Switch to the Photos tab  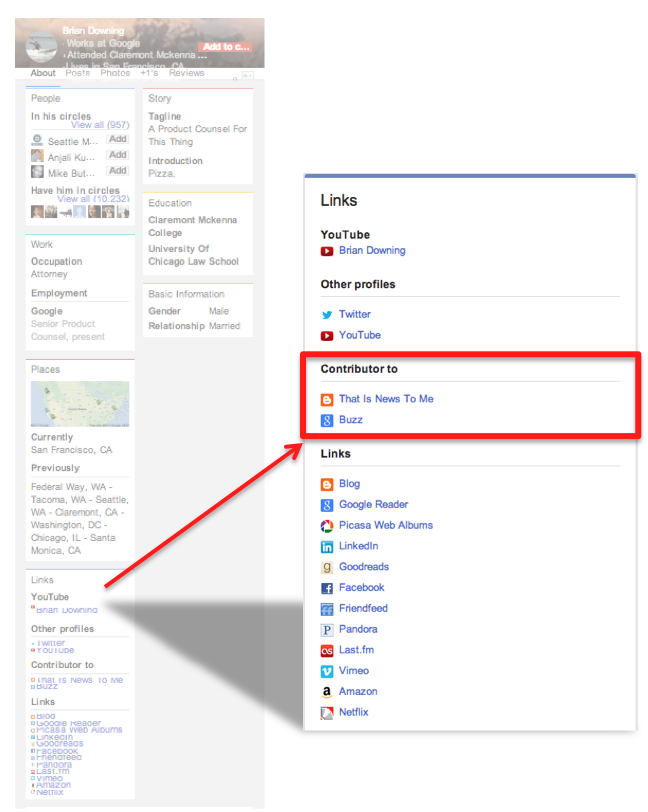coord(115,73)
